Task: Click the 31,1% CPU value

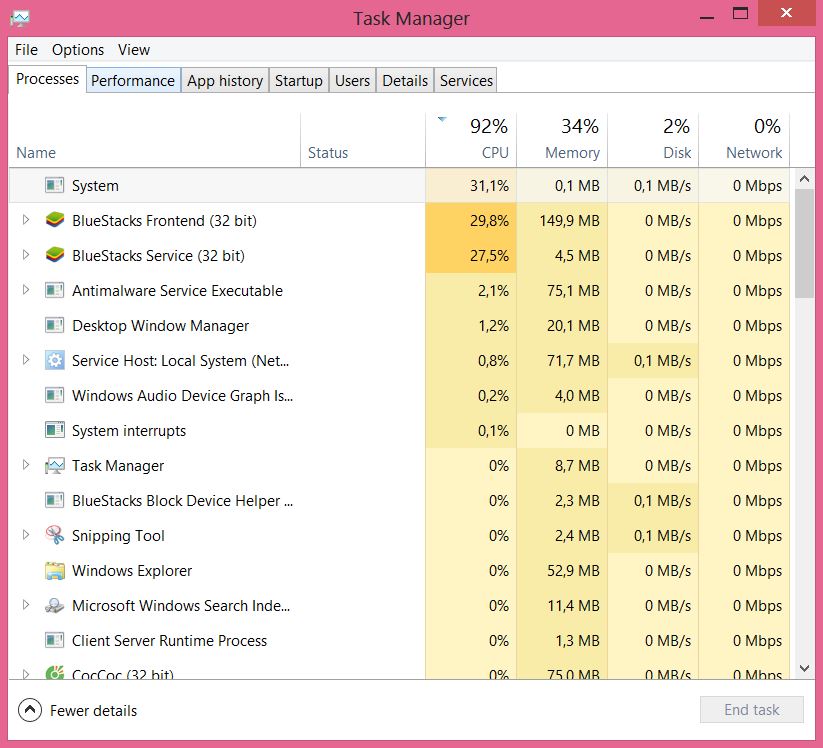Action: tap(489, 186)
